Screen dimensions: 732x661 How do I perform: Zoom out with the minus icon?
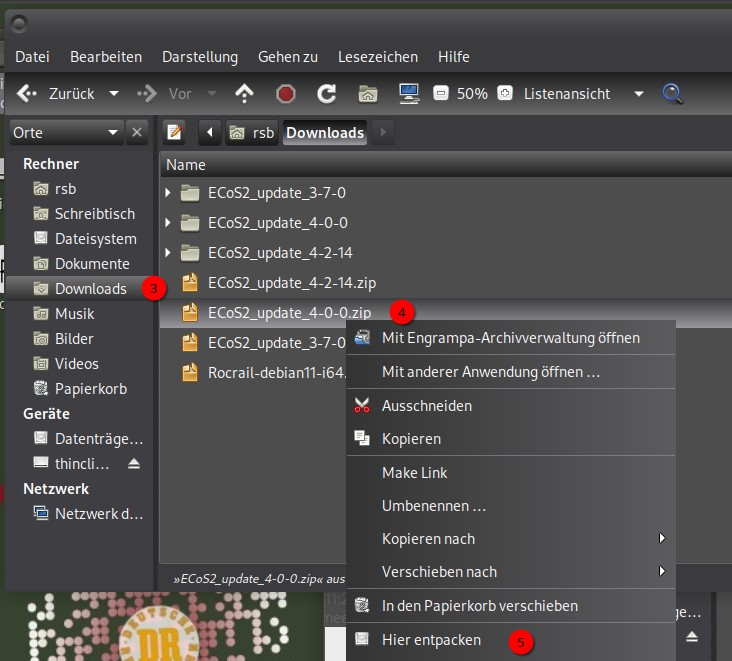pos(440,94)
